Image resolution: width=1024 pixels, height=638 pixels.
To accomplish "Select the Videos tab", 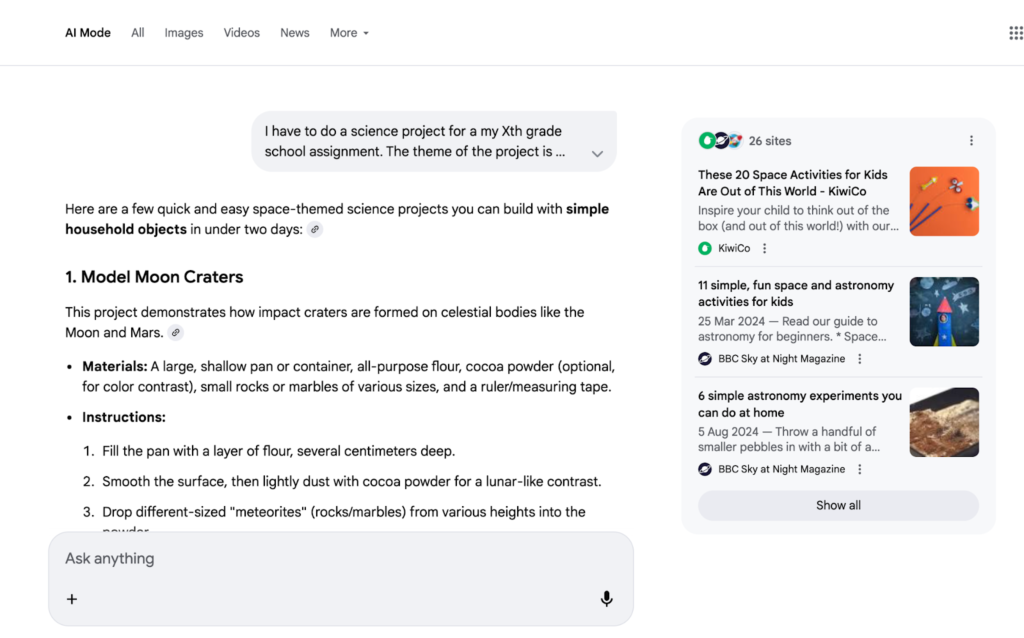I will click(241, 32).
